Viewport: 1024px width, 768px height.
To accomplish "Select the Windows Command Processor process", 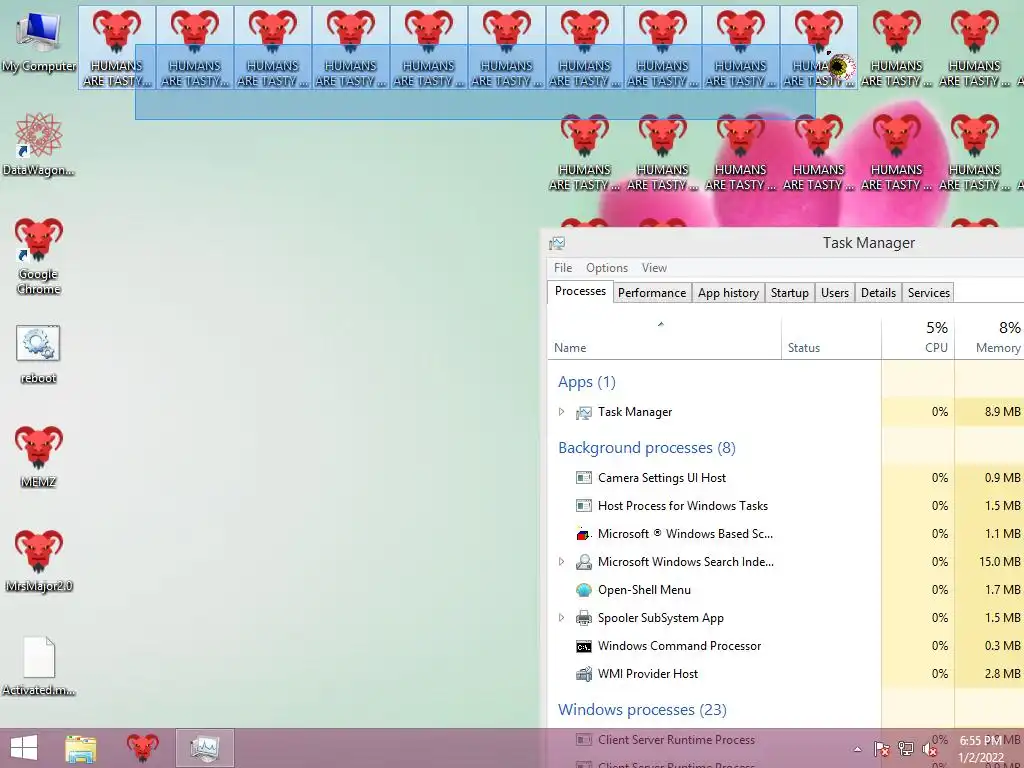I will [x=786, y=647].
